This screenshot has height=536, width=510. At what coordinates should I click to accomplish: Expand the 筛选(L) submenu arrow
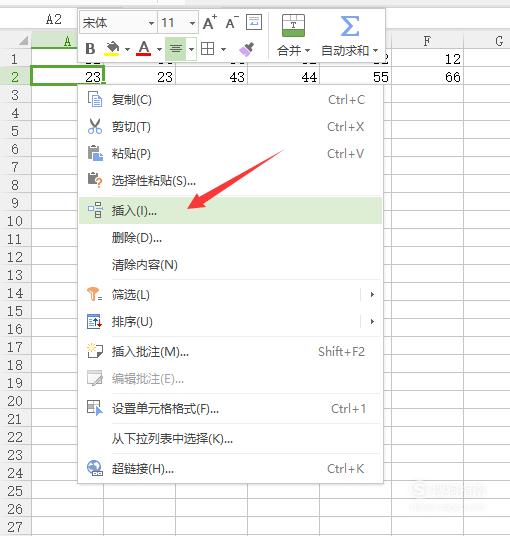(372, 294)
